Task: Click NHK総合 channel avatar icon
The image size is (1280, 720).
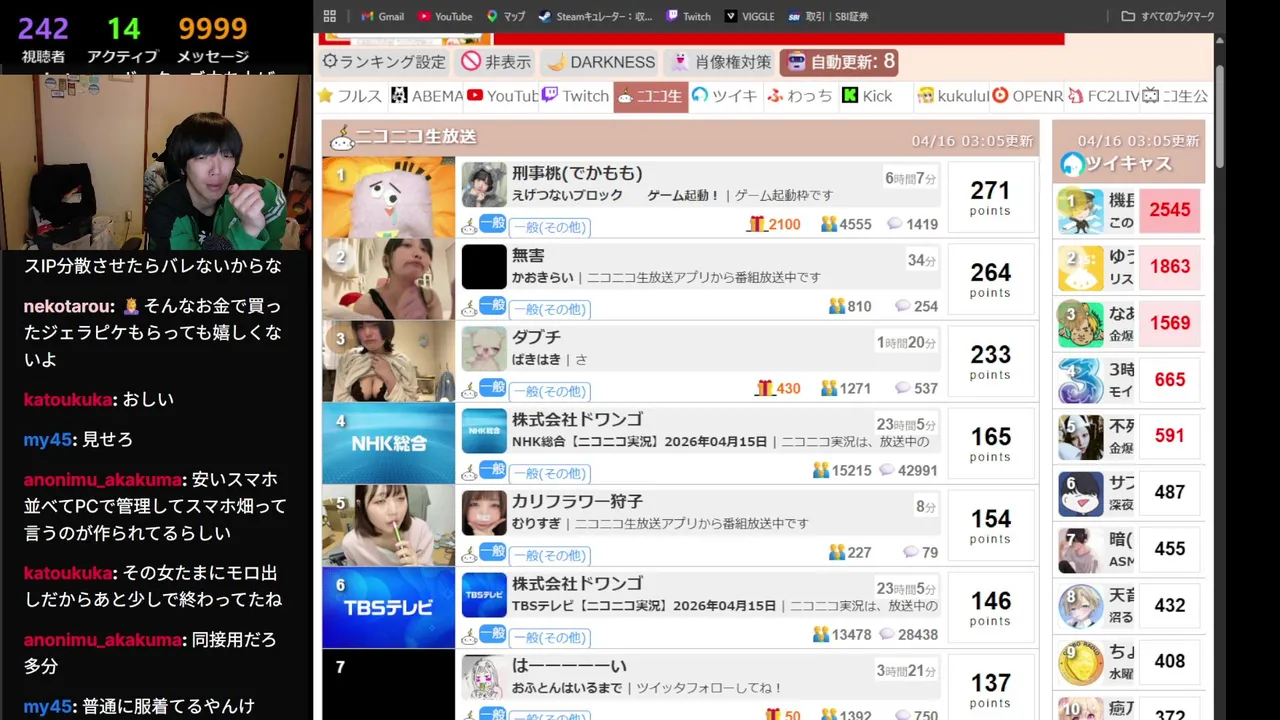Action: 484,431
